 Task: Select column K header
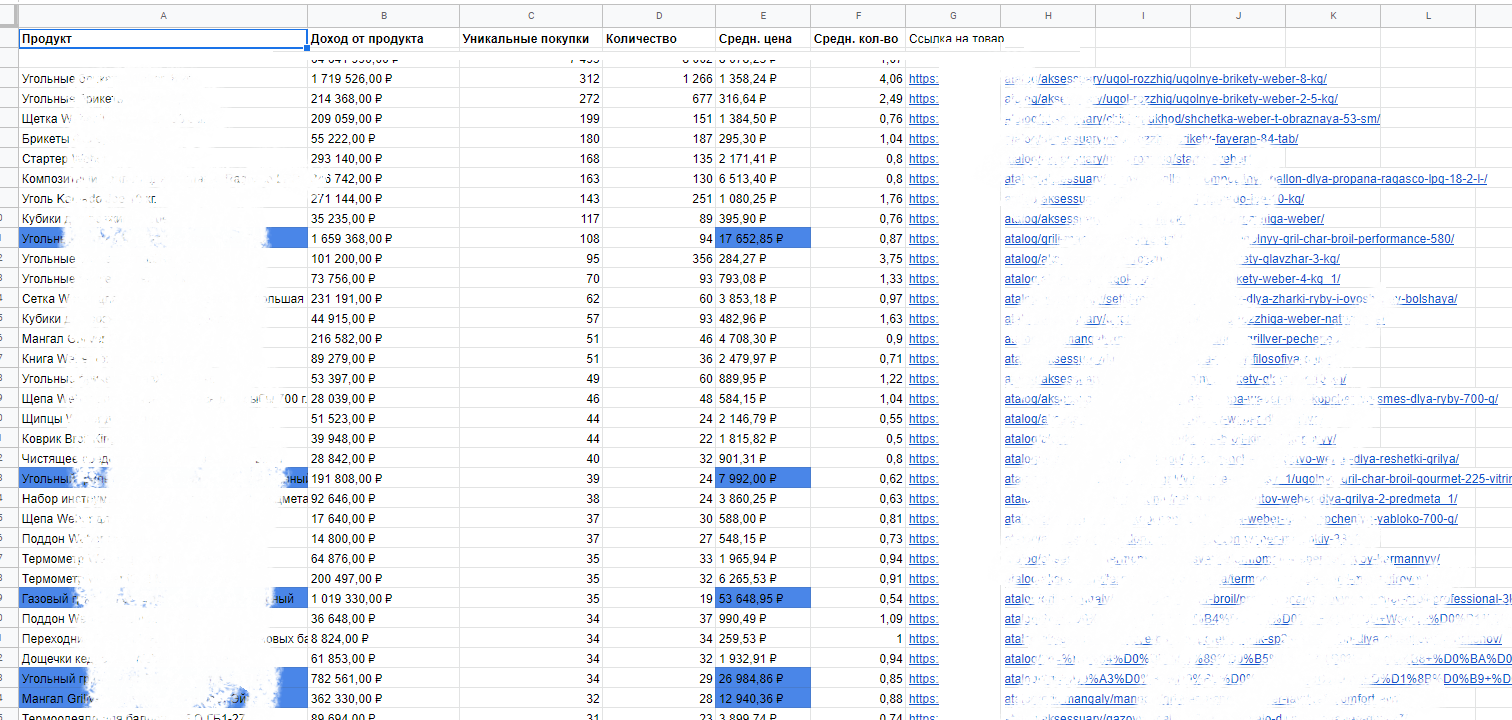pos(1333,15)
